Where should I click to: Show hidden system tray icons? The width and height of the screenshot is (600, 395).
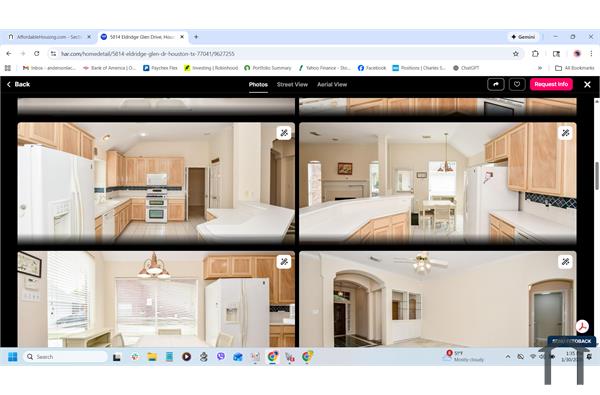pyautogui.click(x=508, y=357)
